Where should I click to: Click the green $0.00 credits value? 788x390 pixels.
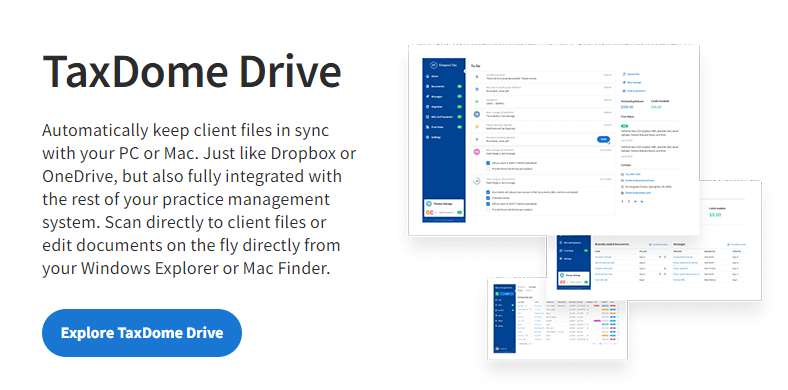714,215
